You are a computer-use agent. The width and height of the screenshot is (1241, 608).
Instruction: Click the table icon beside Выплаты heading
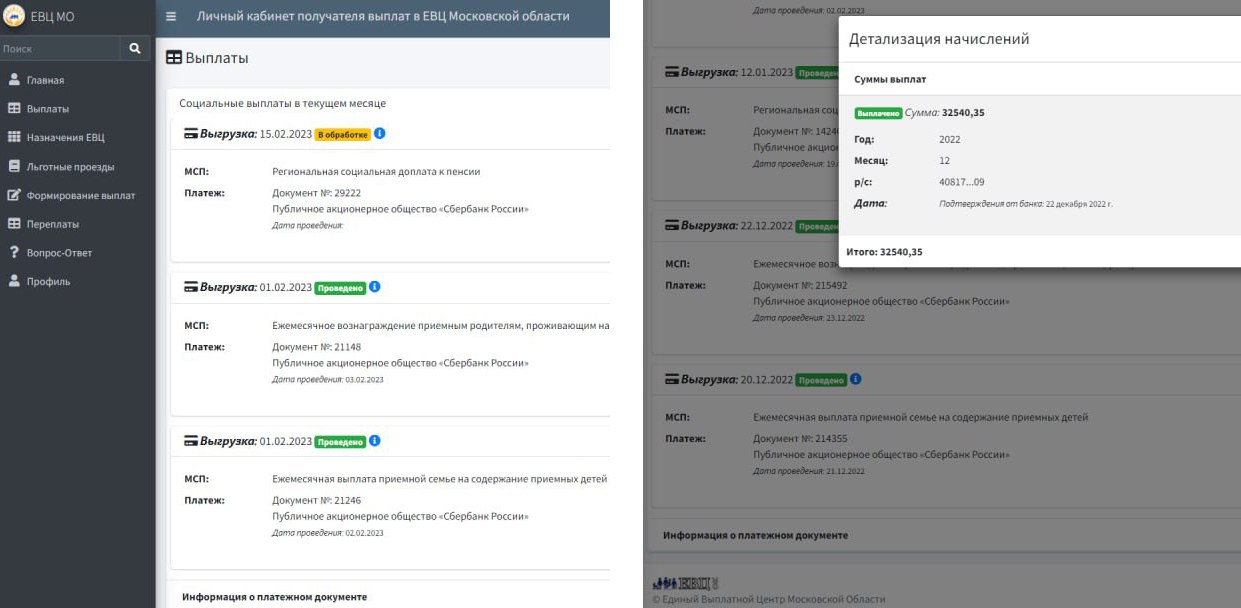(x=174, y=59)
